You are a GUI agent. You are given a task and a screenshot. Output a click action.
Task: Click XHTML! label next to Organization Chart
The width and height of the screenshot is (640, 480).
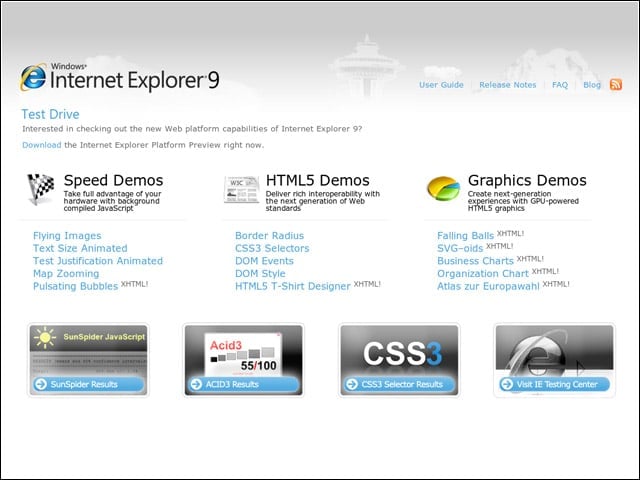tap(545, 271)
